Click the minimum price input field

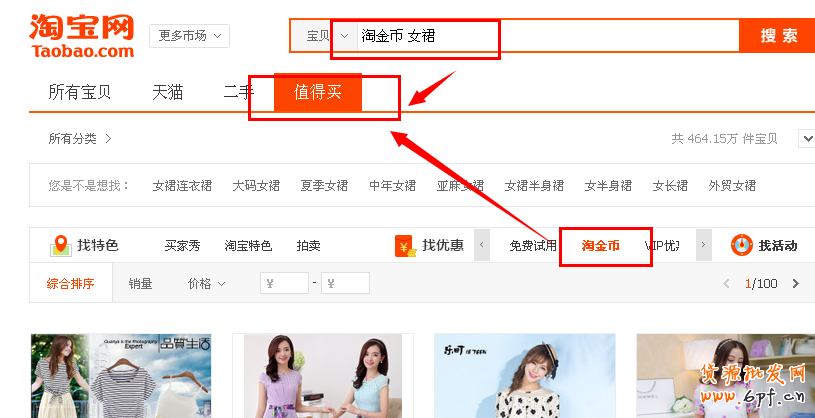285,284
